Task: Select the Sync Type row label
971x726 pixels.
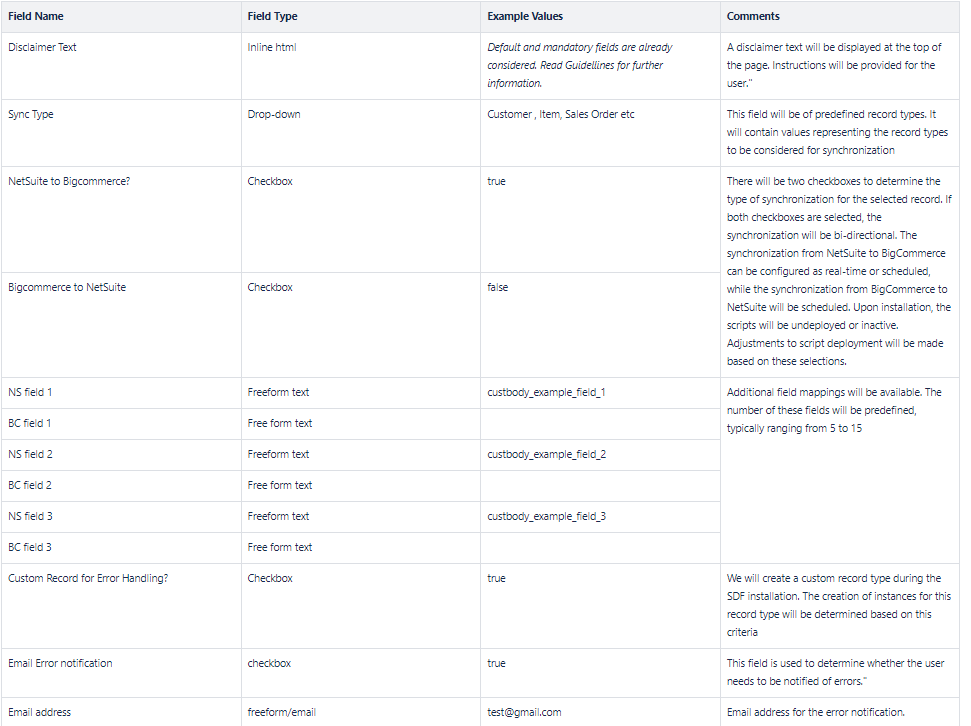Action: click(31, 114)
